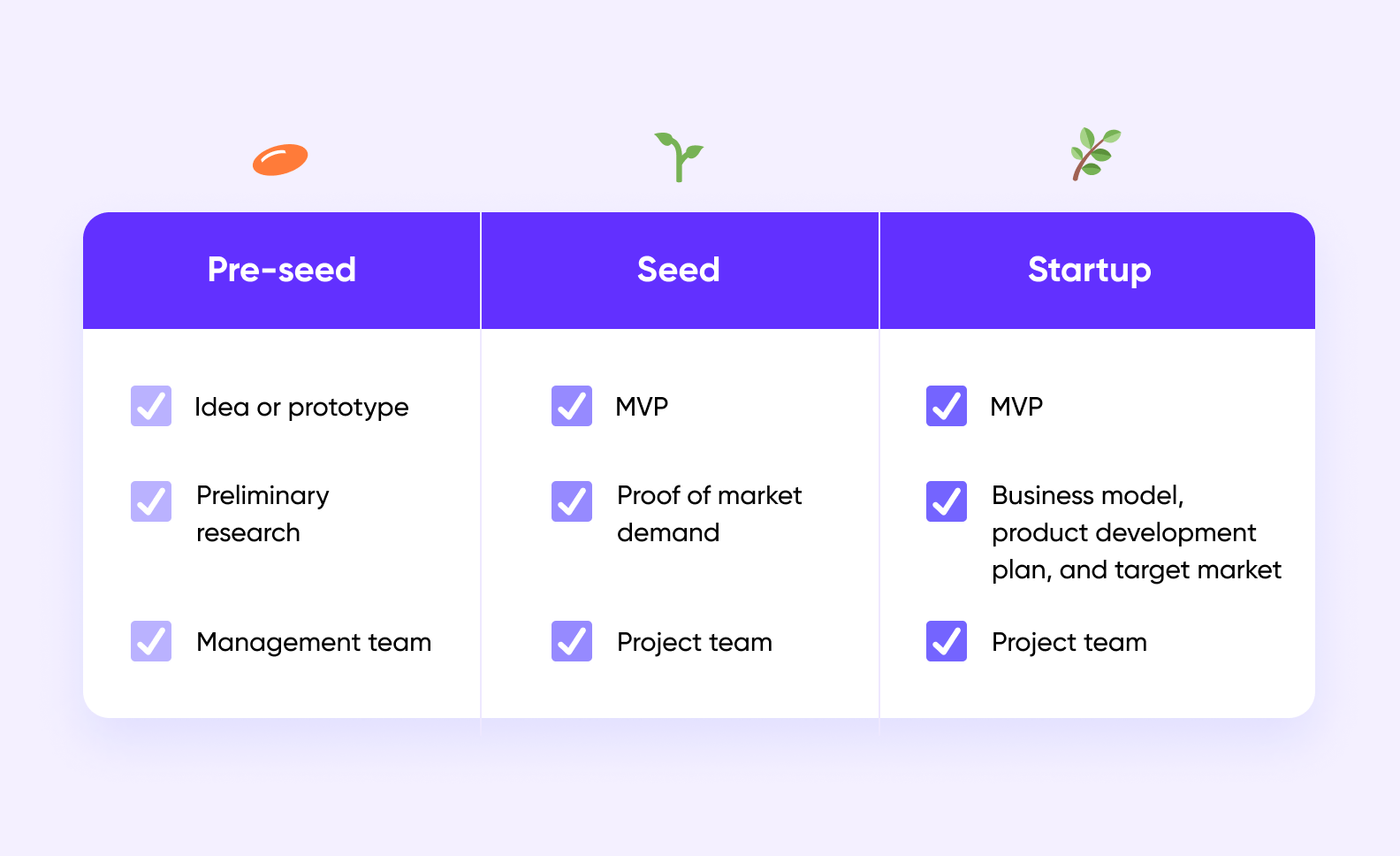
Task: Toggle the MVP checkbox in the Seed column
Action: click(572, 406)
